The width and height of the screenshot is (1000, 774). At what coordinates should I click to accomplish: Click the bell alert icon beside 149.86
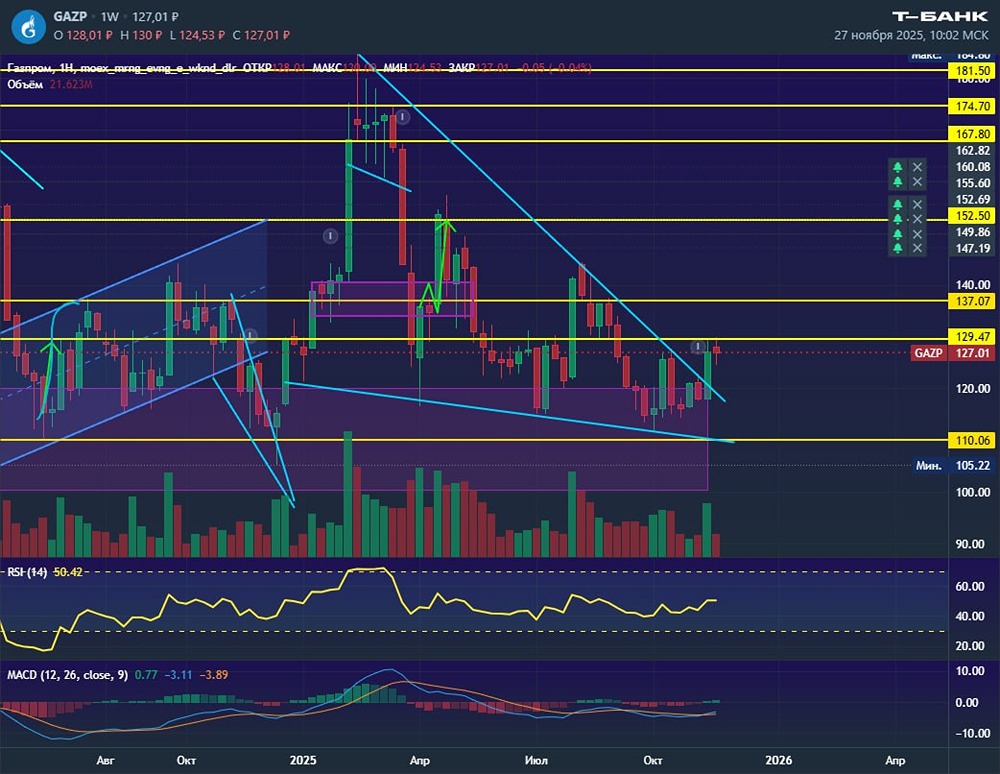pos(898,233)
